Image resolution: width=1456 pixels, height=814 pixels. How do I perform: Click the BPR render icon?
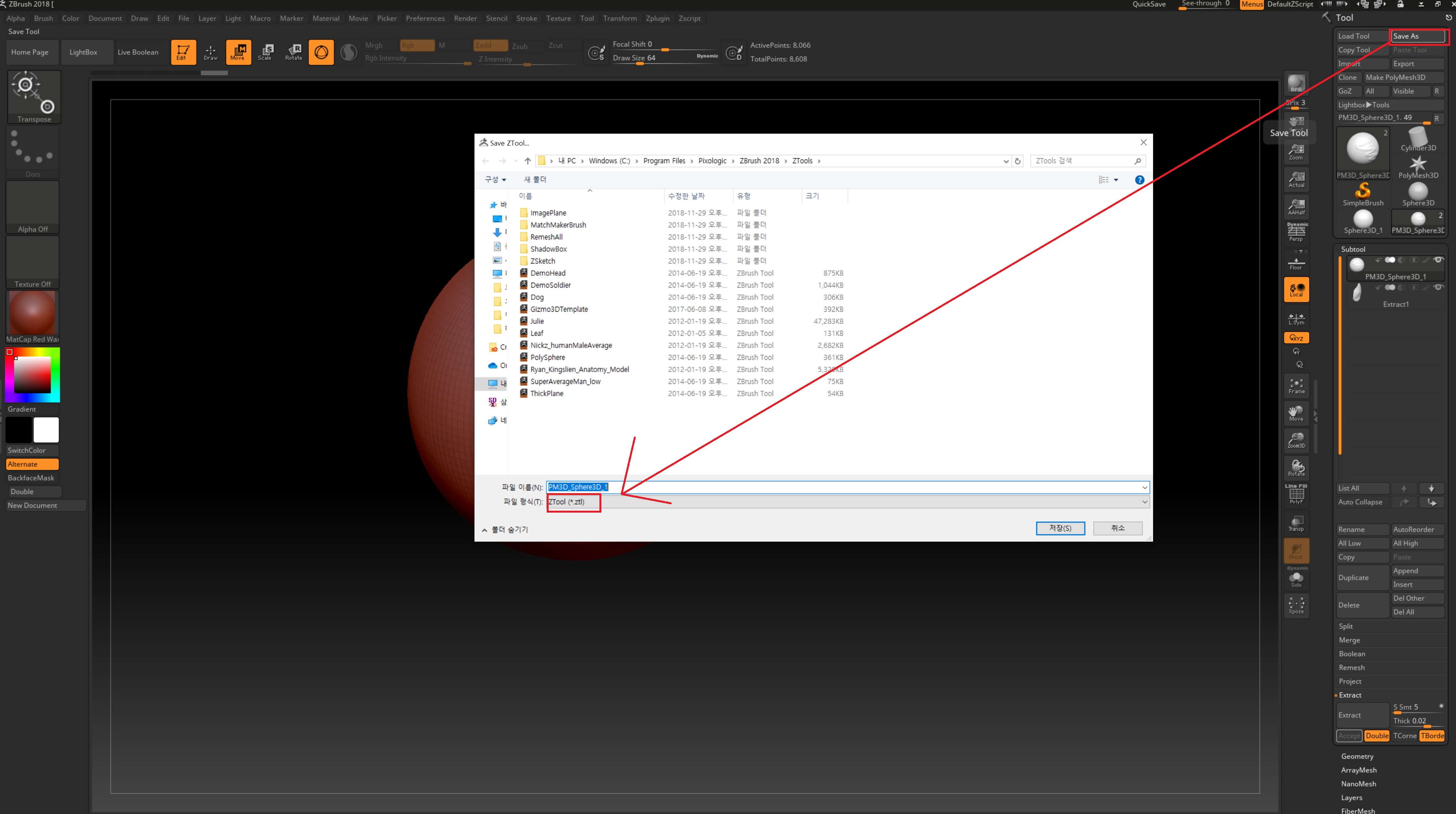coord(1296,84)
